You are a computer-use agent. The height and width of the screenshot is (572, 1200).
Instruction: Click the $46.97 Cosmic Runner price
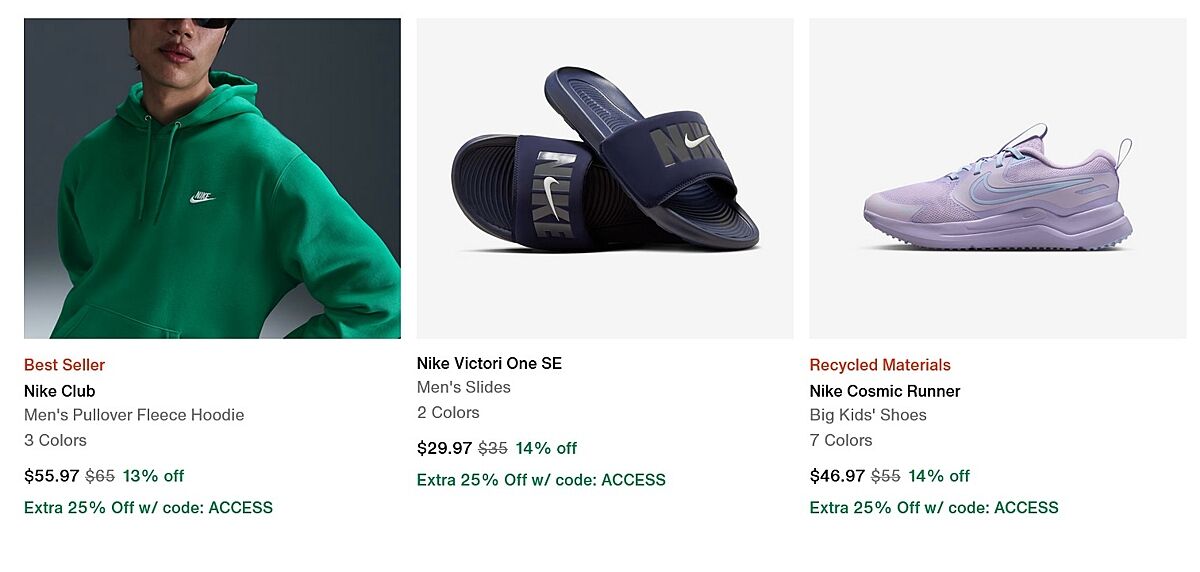(837, 476)
